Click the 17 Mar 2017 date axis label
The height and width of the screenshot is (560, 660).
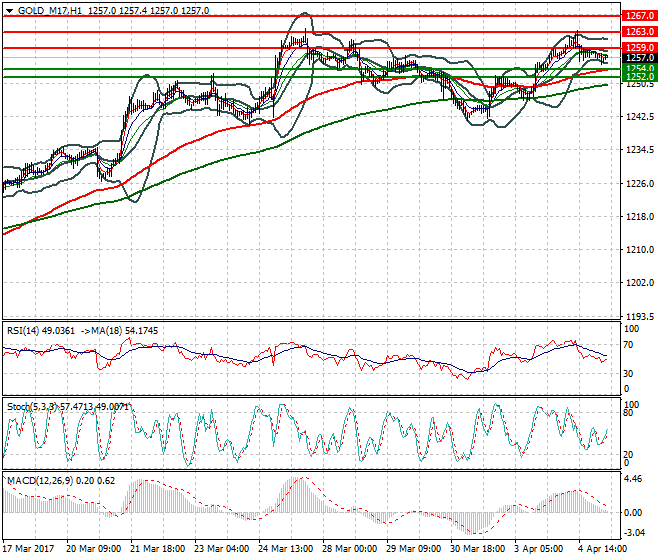(28, 549)
